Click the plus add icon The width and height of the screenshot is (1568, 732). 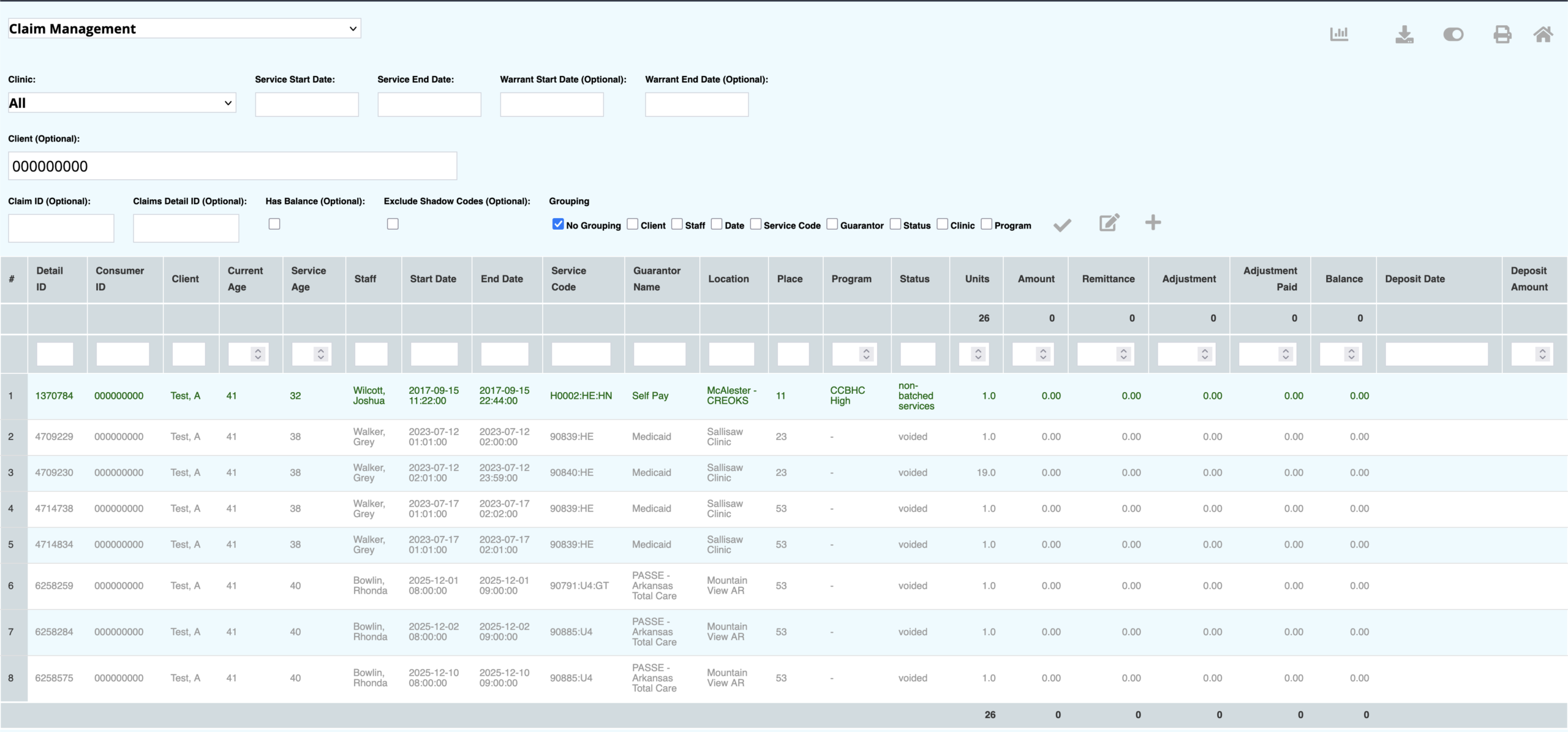click(x=1153, y=222)
